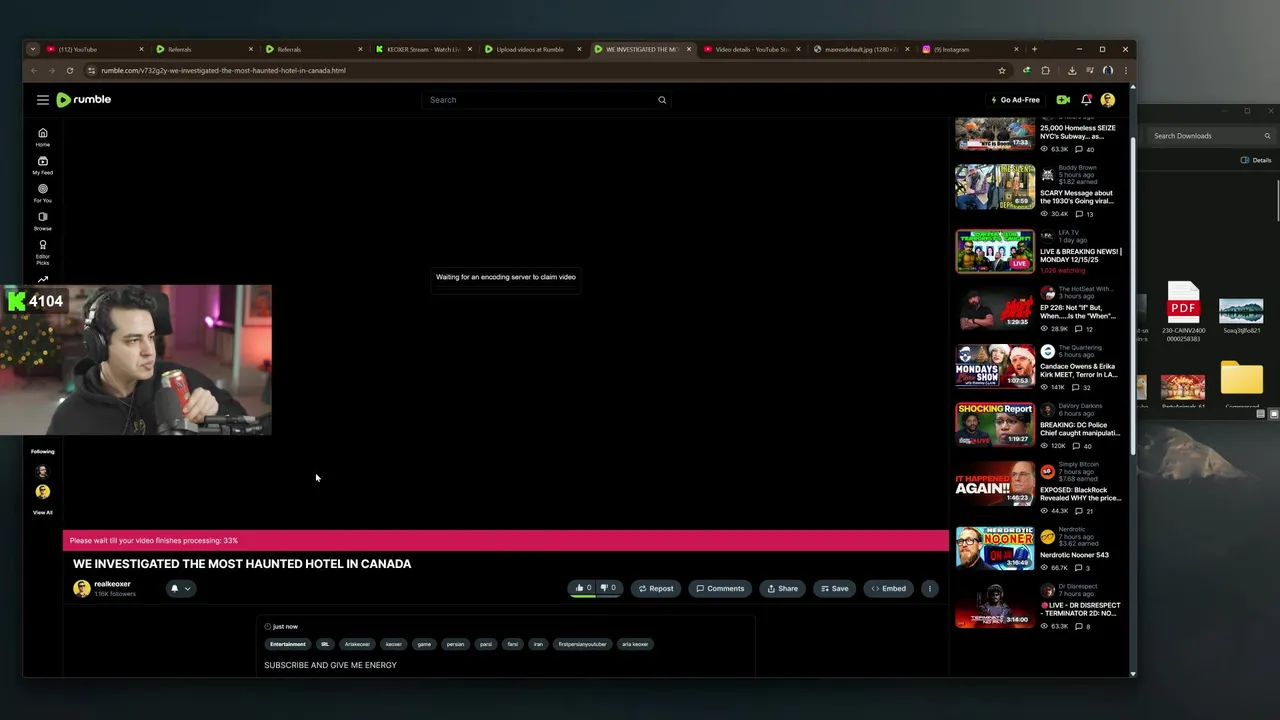Dislike the video with thumbs down
Image resolution: width=1280 pixels, height=720 pixels.
tap(608, 588)
